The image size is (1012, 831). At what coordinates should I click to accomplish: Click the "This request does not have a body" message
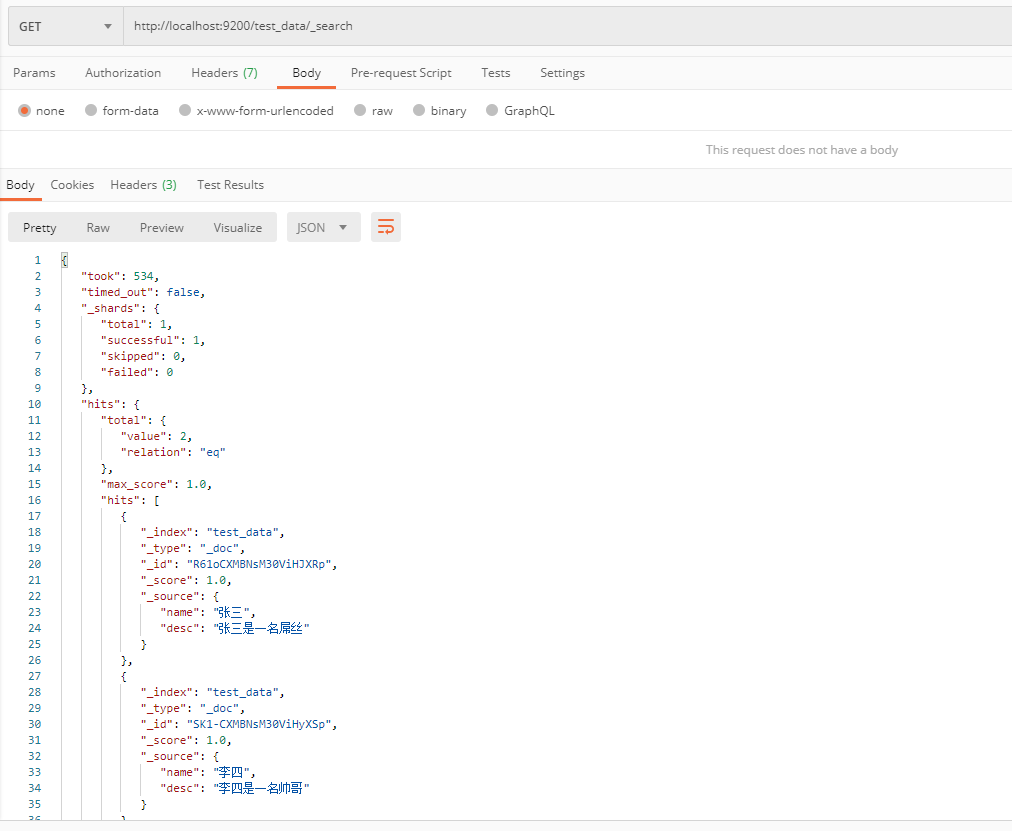[802, 150]
